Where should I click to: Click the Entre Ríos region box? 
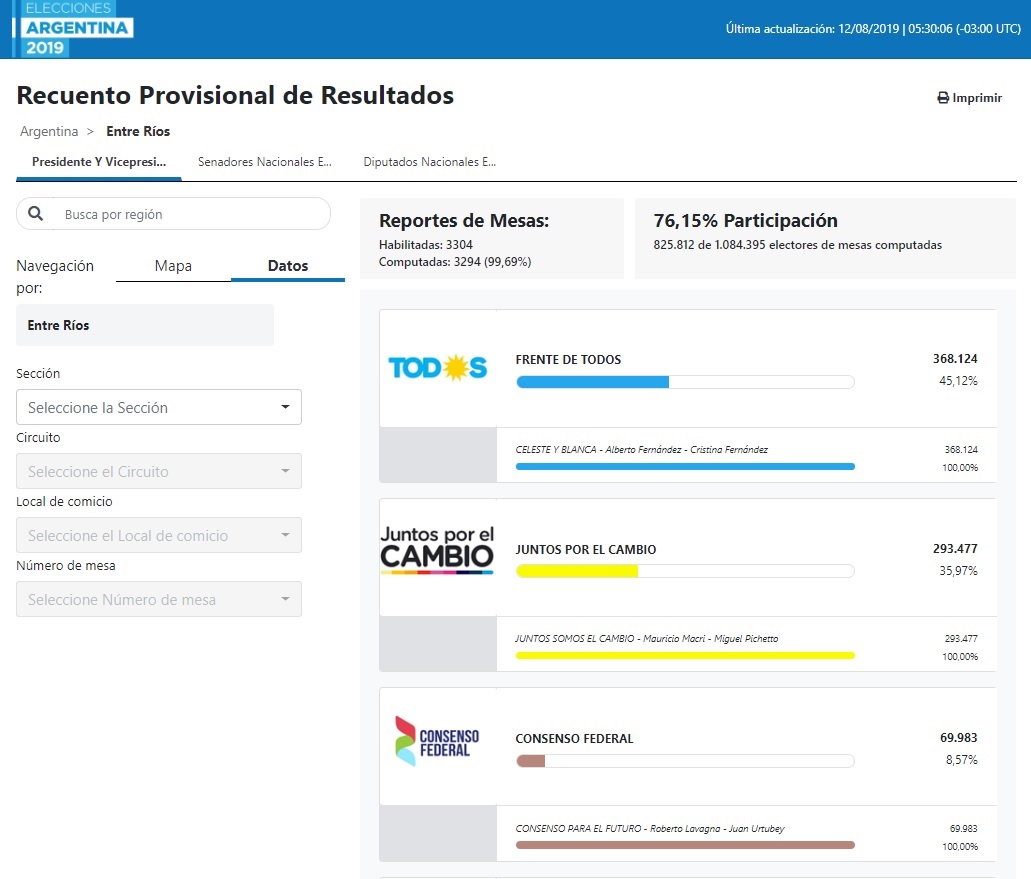pos(145,325)
